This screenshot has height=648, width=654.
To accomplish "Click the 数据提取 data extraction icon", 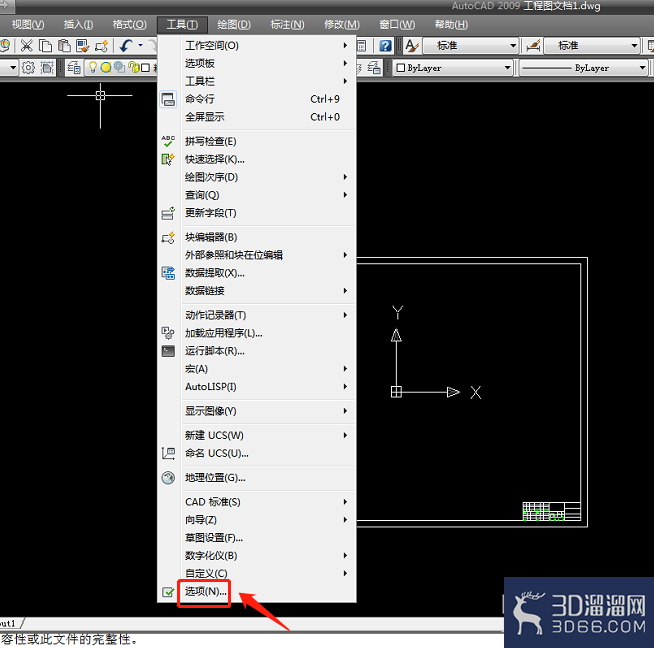I will click(168, 273).
